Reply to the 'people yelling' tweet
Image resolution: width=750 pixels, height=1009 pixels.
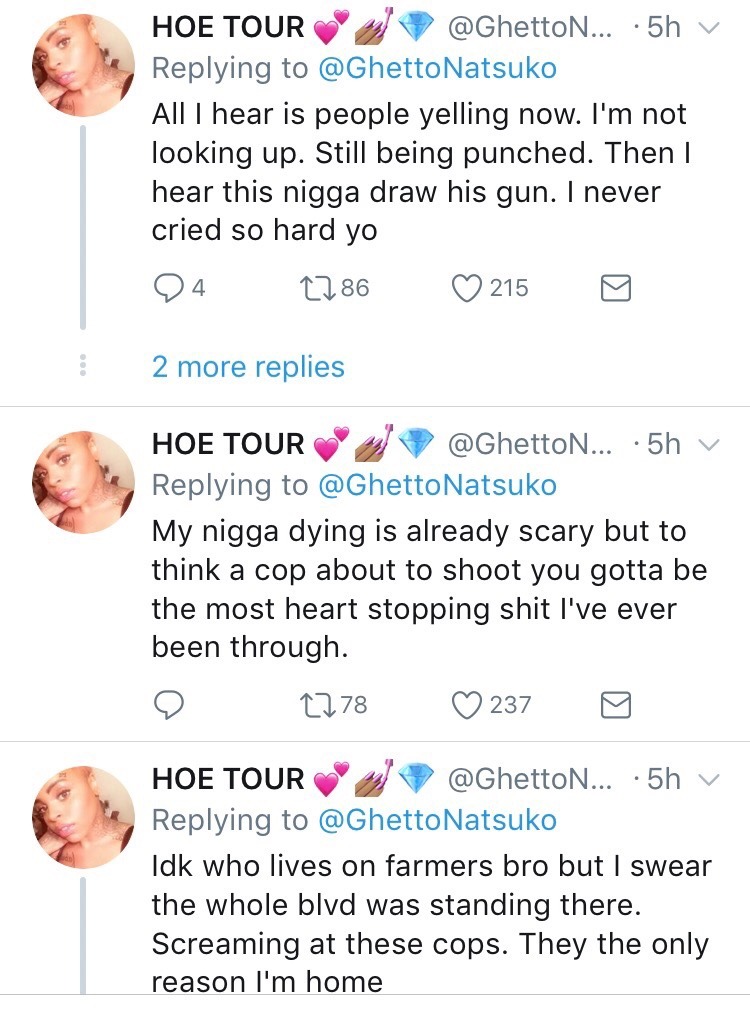[x=167, y=289]
